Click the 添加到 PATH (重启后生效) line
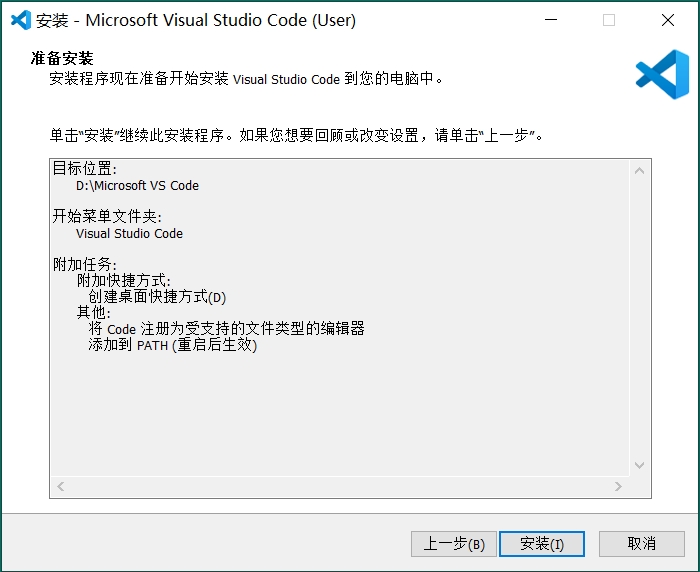The image size is (700, 572). [x=172, y=345]
